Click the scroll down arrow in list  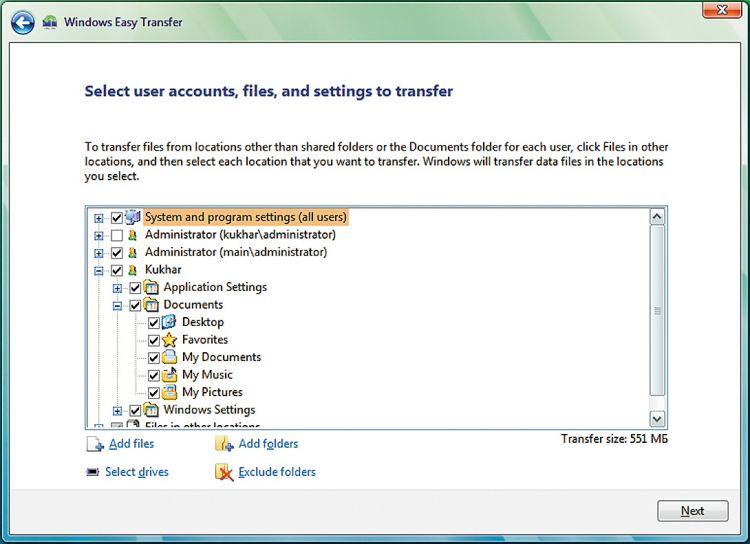(x=657, y=419)
